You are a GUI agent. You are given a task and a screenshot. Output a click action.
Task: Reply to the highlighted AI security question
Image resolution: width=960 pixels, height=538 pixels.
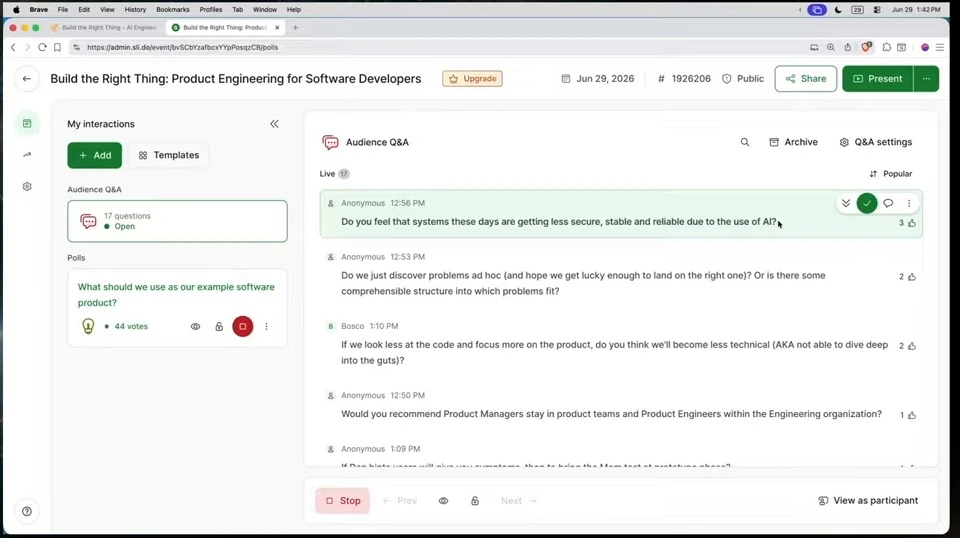(x=888, y=203)
